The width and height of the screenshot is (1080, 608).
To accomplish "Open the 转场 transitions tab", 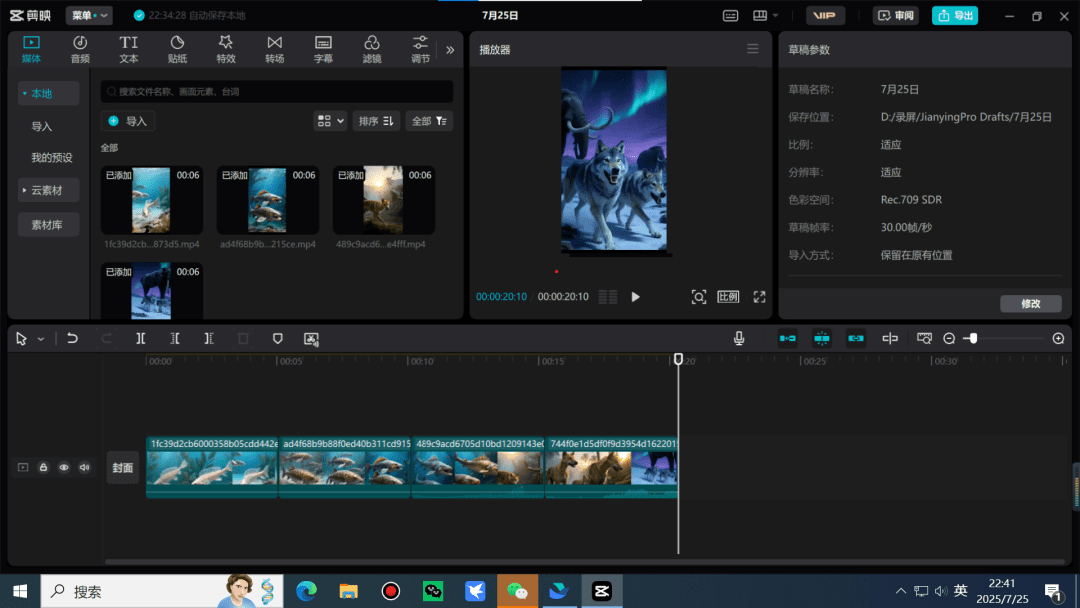I will 275,50.
